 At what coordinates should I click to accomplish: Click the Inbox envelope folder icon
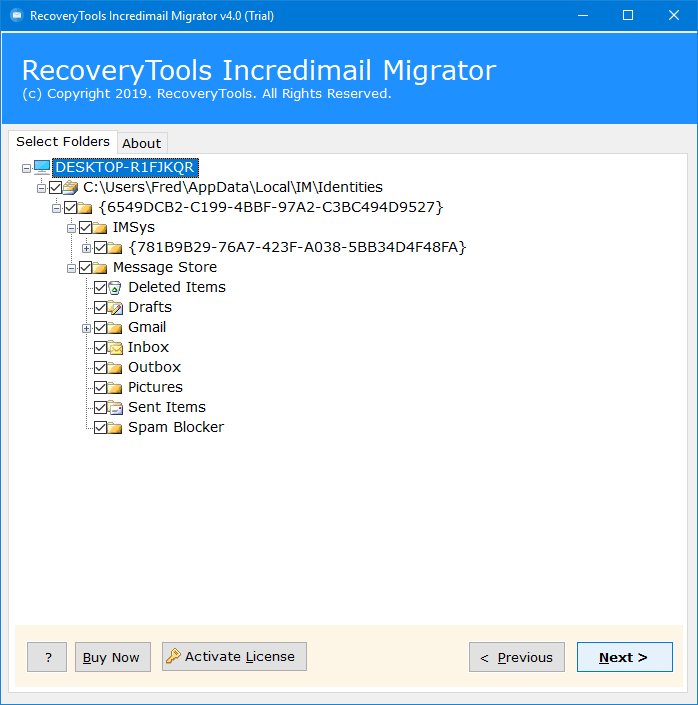coord(115,348)
